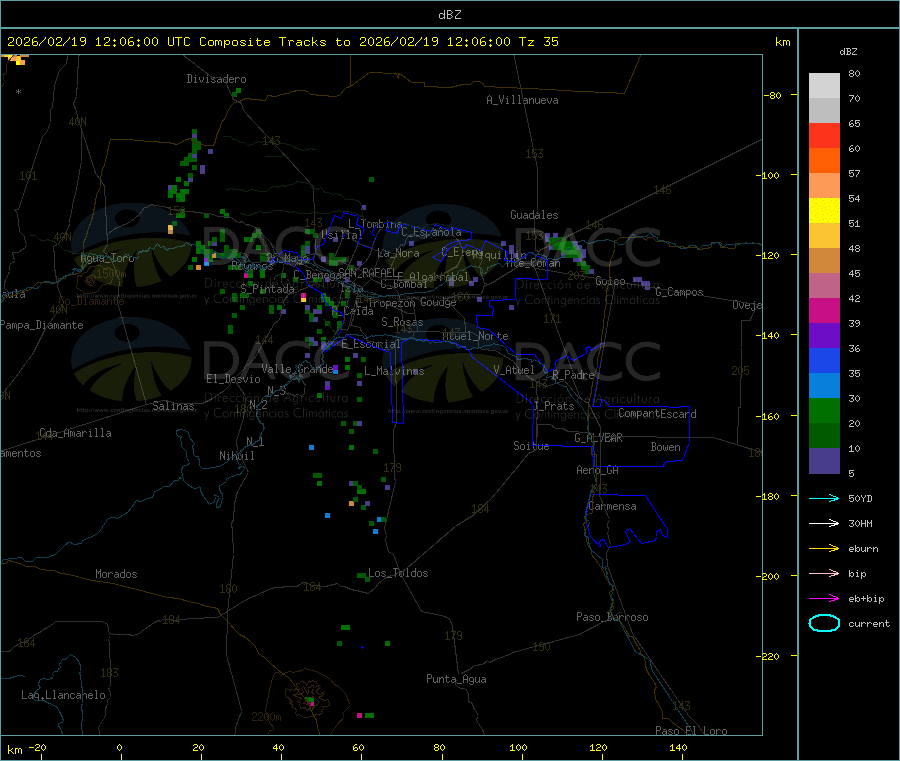
Task: Click the 'V_Atuel' map label
Action: coord(514,370)
